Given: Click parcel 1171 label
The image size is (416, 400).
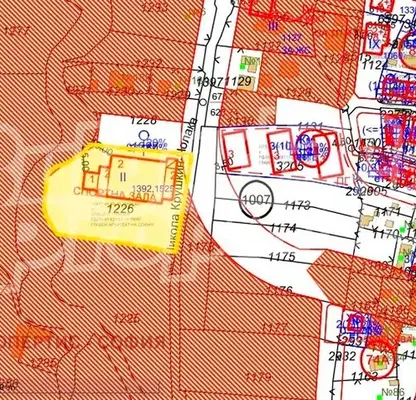Looking at the screenshot, I should (387, 211).
